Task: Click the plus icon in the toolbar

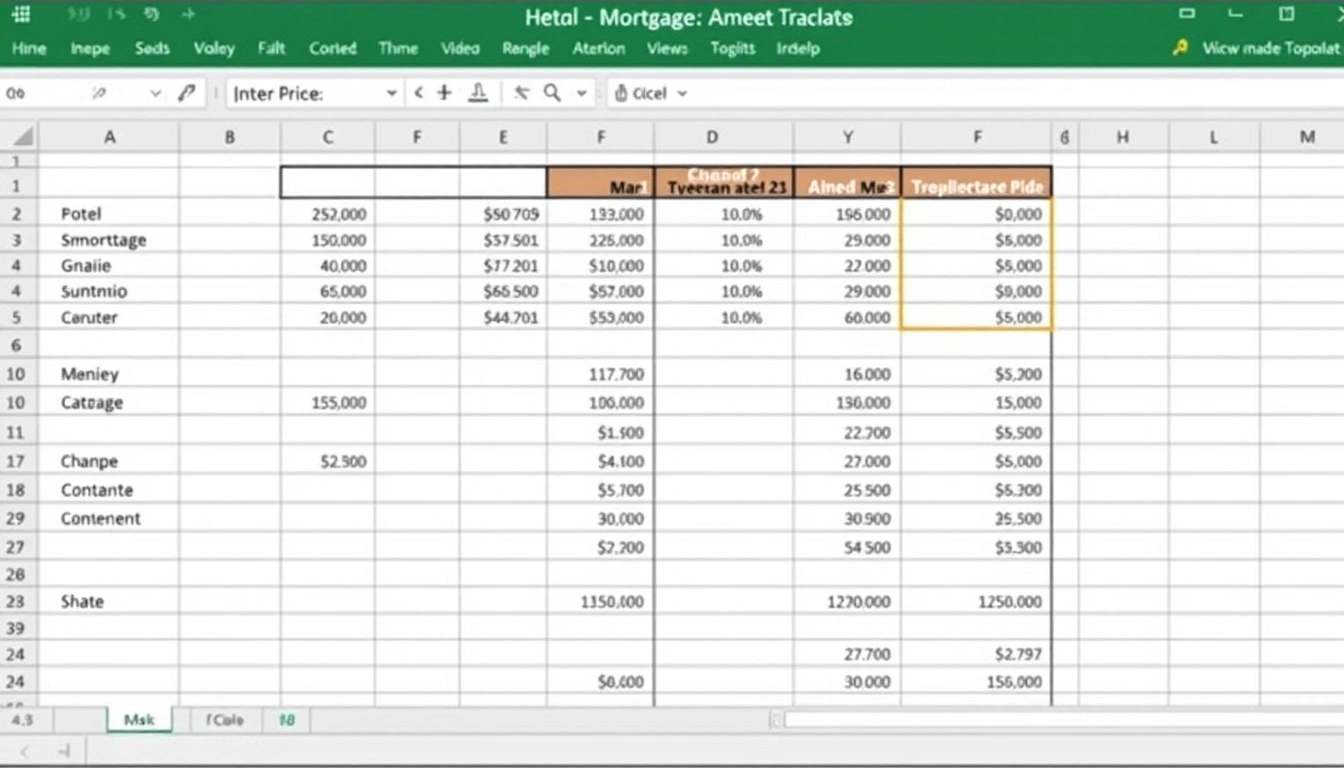Action: click(x=445, y=93)
